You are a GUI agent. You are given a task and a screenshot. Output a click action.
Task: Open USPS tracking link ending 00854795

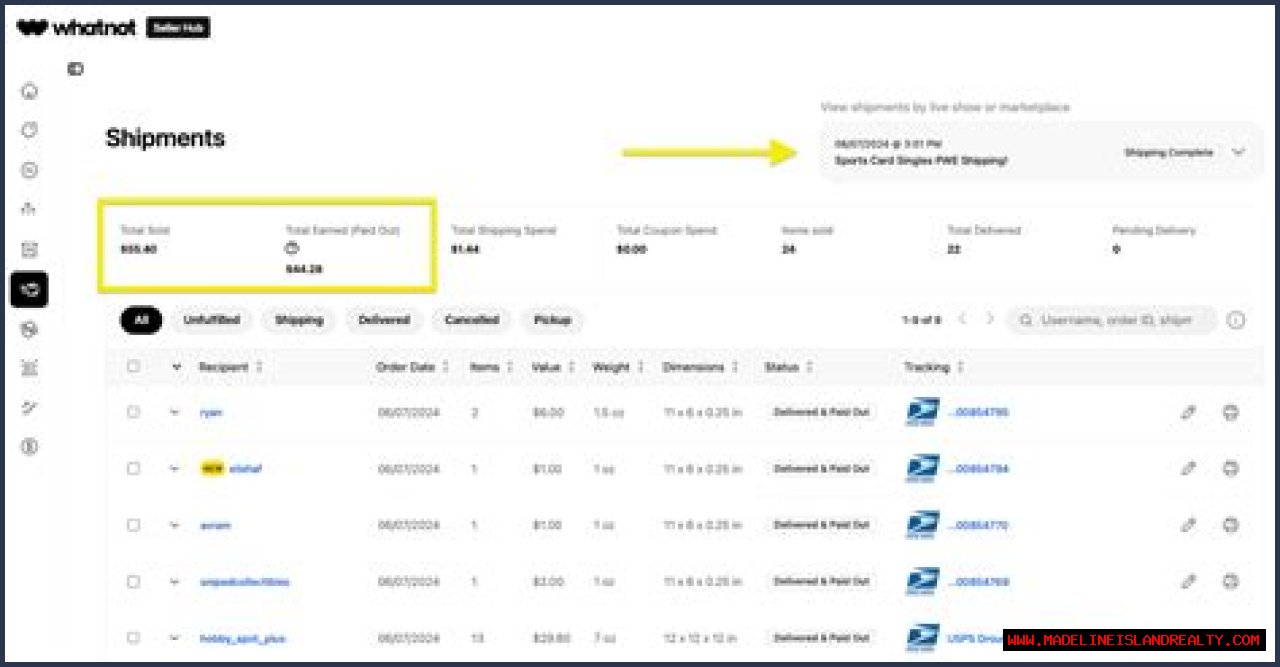click(x=978, y=412)
